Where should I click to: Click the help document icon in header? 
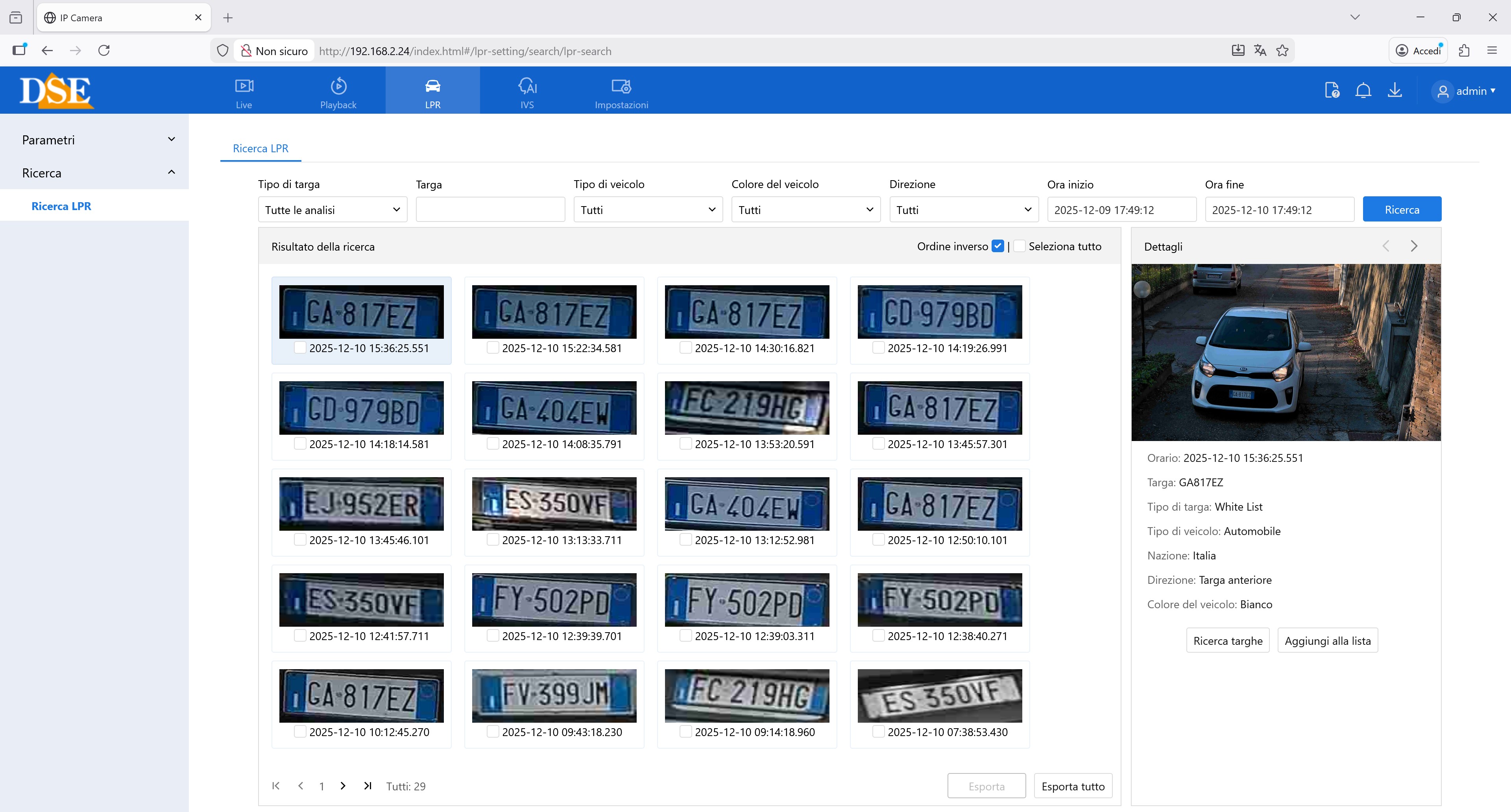(1332, 90)
